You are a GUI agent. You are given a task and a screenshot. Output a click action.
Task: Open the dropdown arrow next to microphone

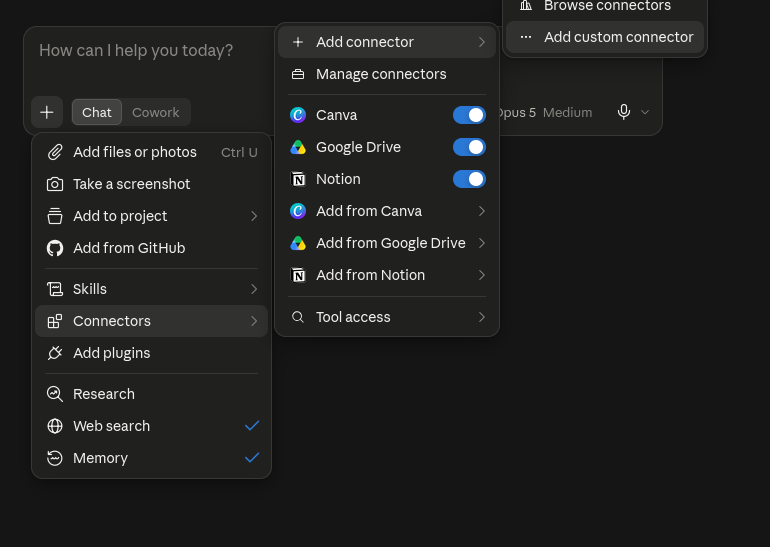(645, 112)
